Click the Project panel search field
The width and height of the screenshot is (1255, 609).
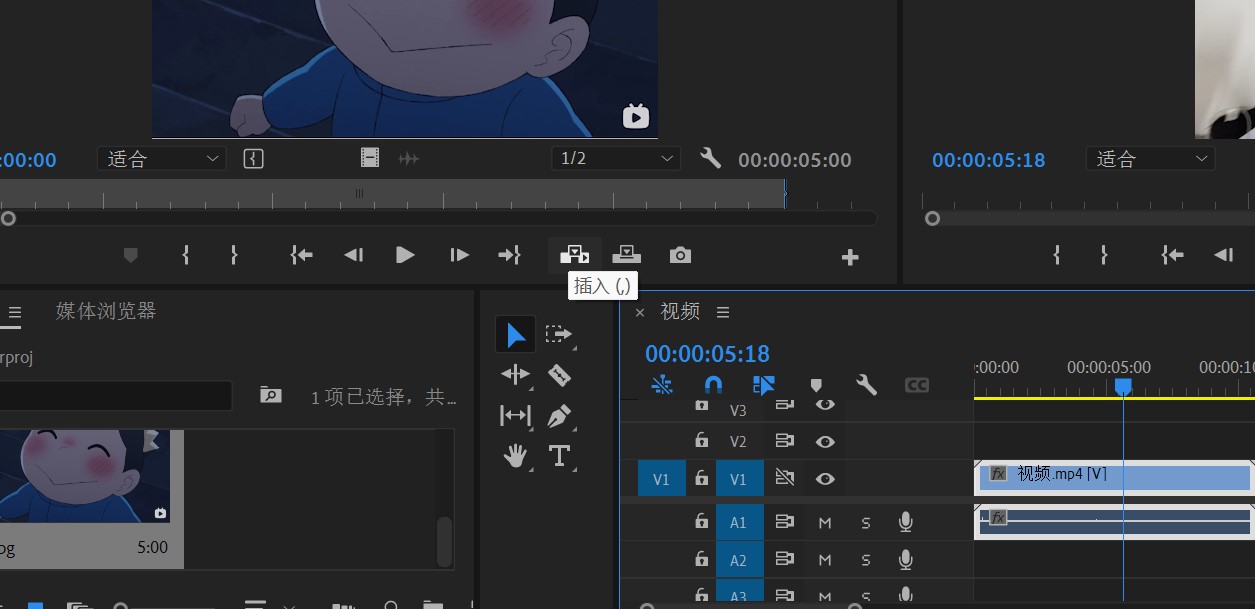[x=116, y=395]
